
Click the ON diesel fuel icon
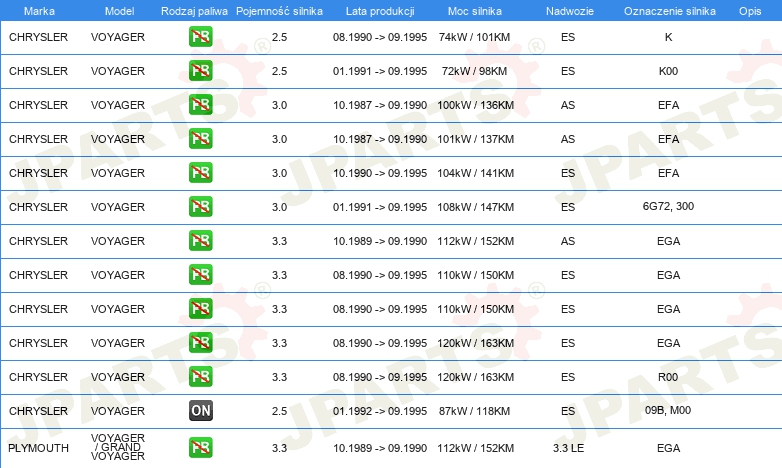200,410
